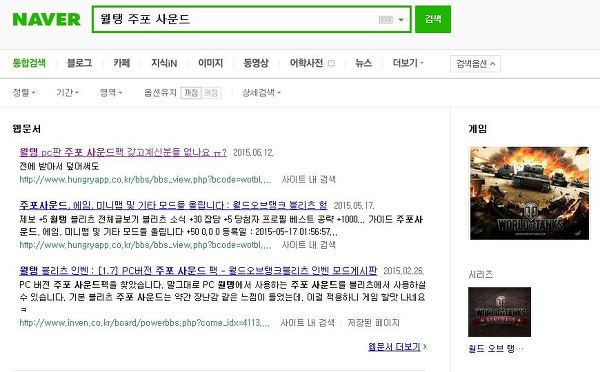Click 사이트 내 검색 for the inven.co.kr result
The width and height of the screenshot is (600, 372).
point(307,323)
